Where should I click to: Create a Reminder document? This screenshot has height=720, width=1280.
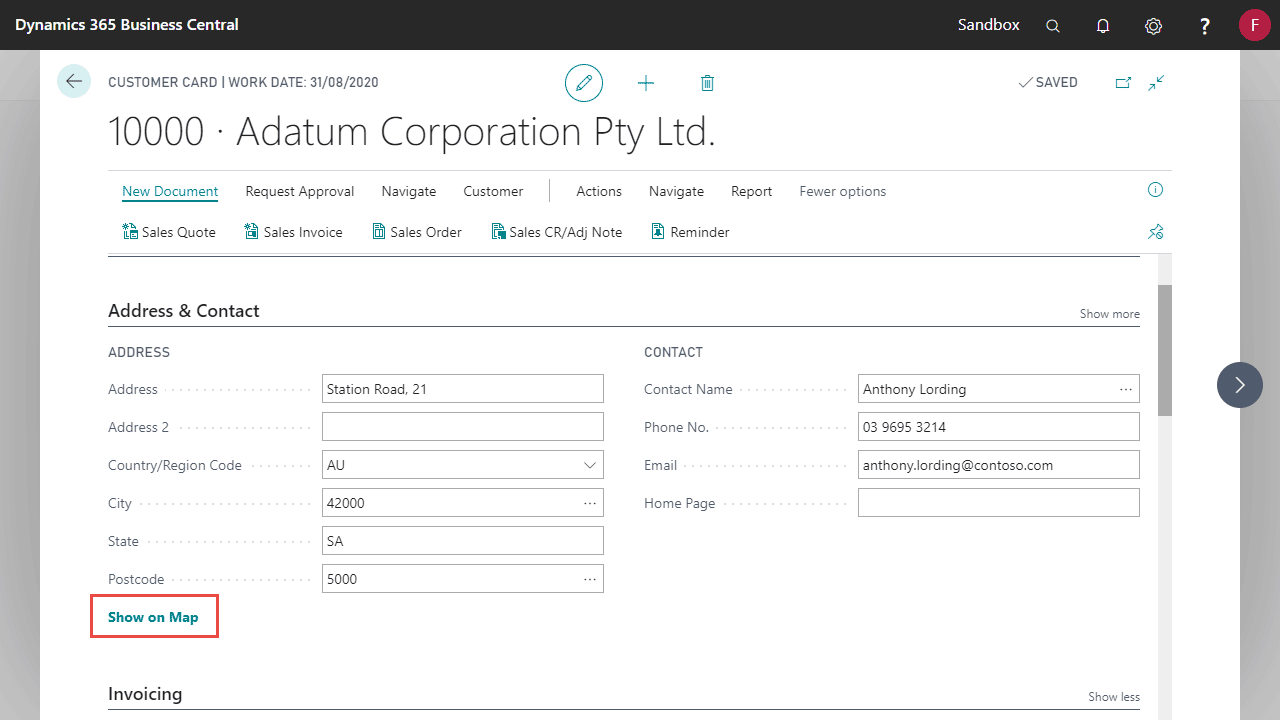coord(690,232)
